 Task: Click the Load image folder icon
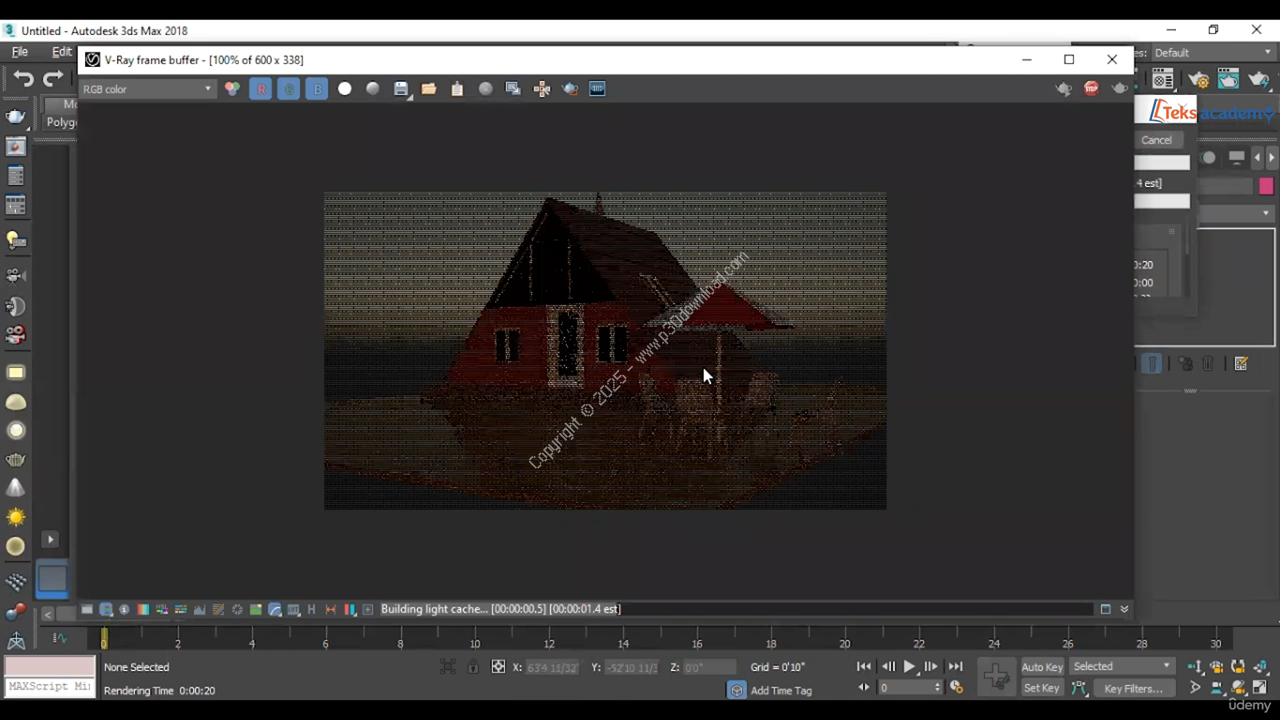coord(429,89)
